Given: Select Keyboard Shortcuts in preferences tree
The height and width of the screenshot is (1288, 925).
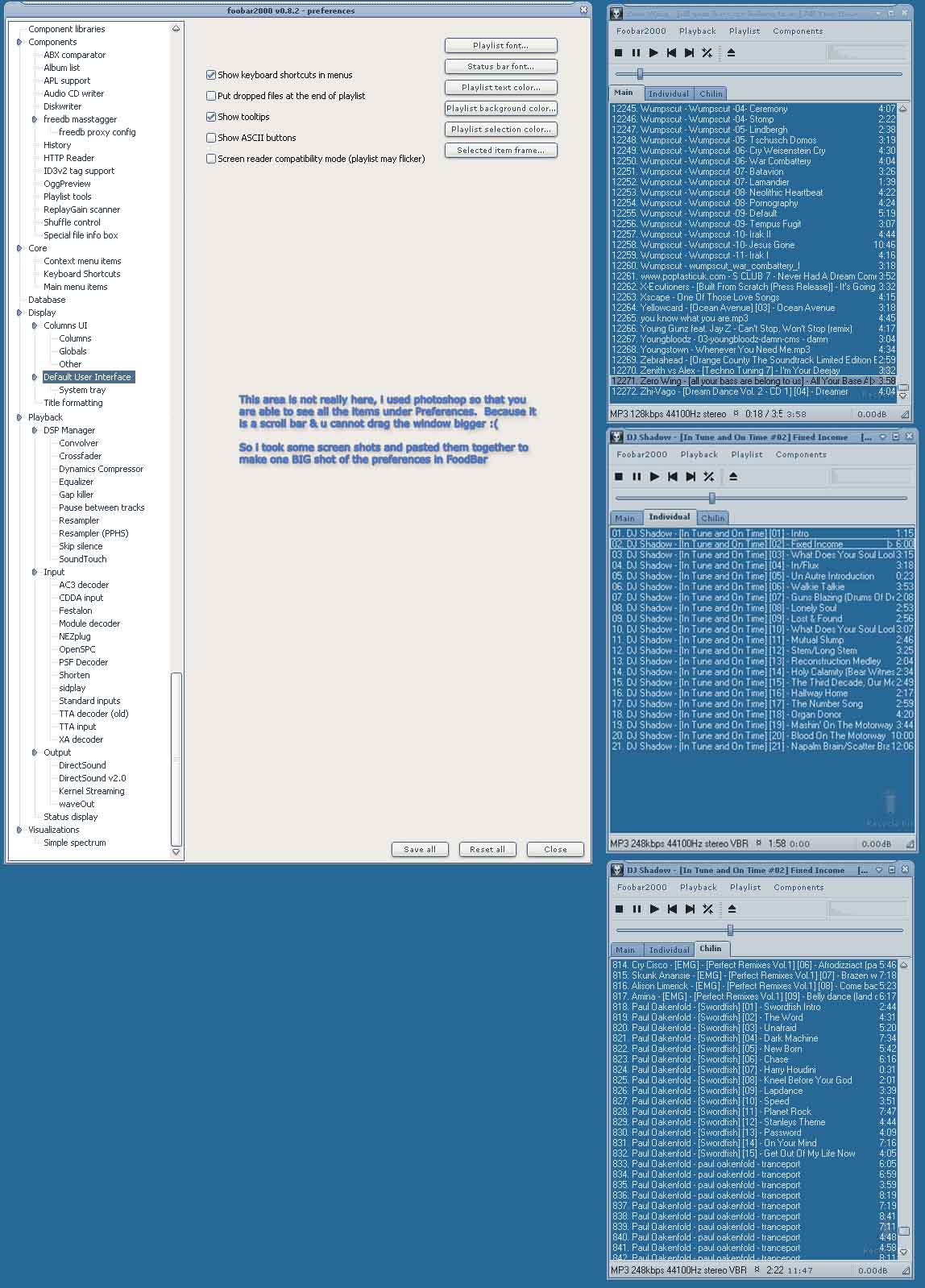Looking at the screenshot, I should pos(82,274).
